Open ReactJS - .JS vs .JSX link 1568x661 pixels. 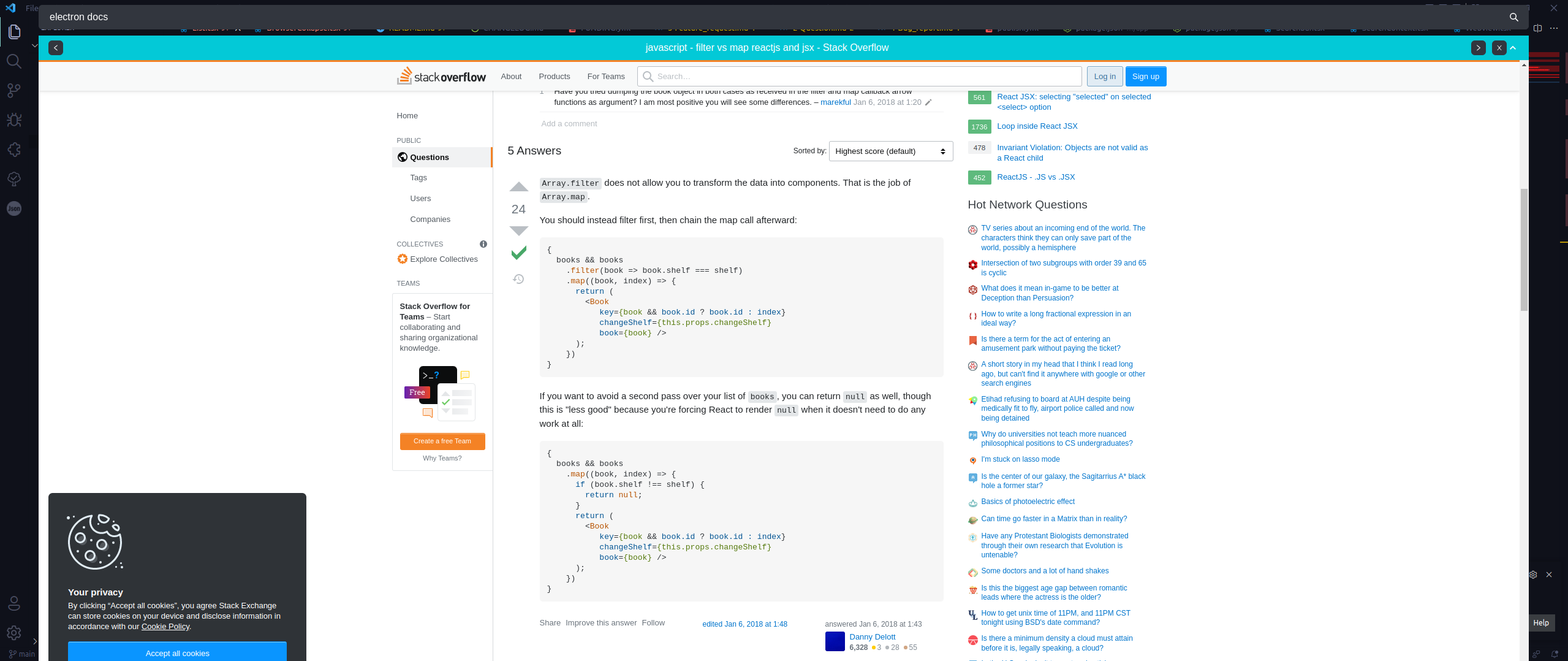tap(1036, 177)
